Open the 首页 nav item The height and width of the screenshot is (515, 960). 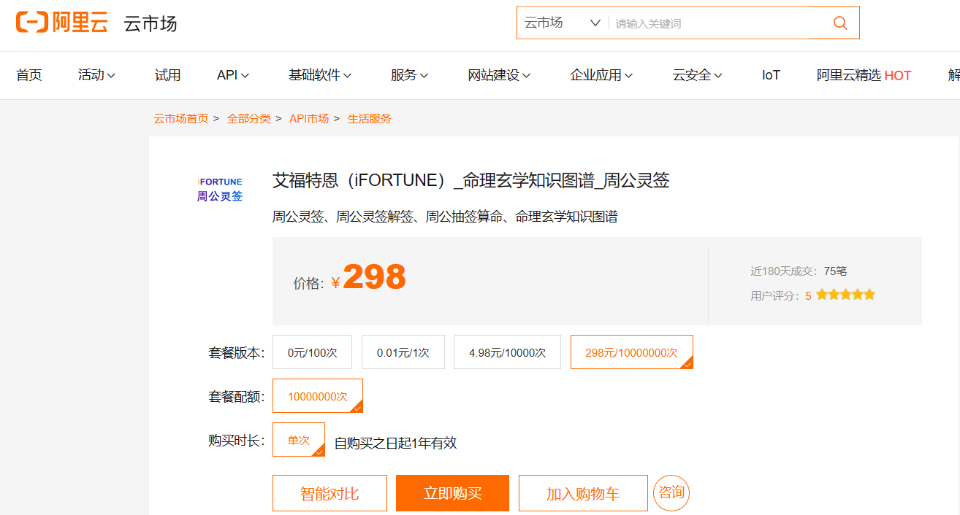[x=29, y=75]
